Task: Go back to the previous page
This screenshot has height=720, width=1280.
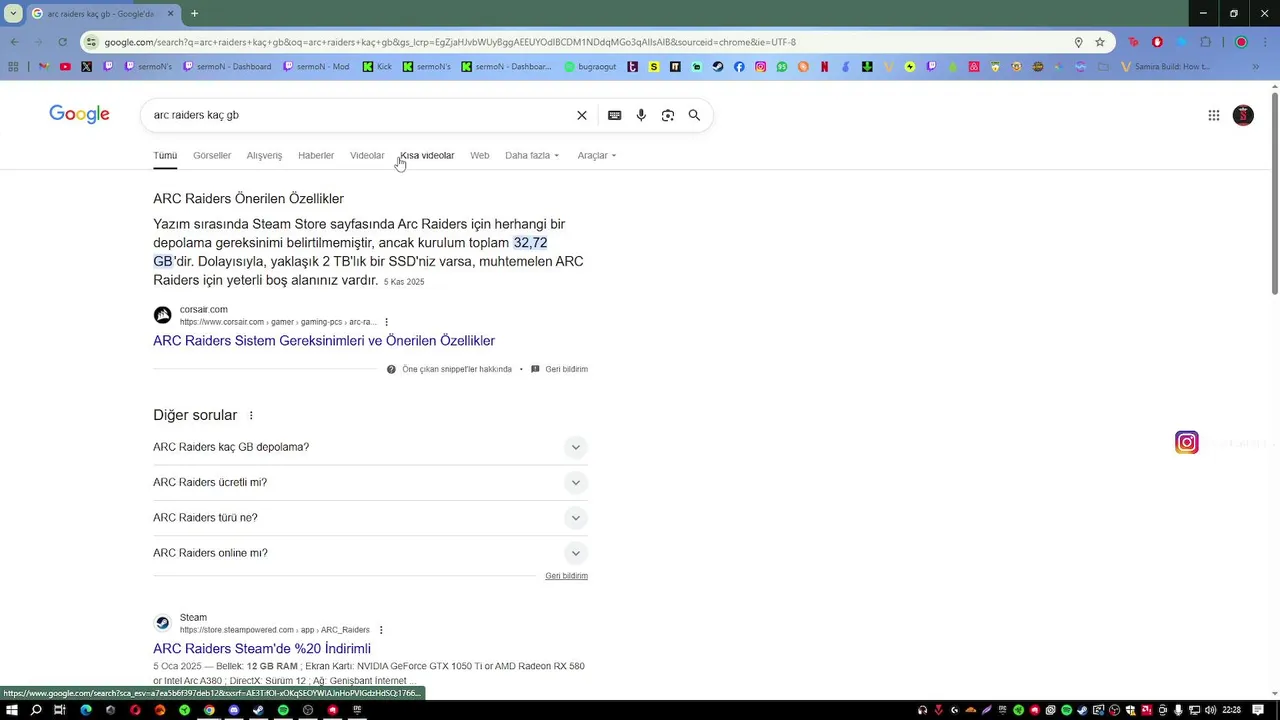Action: pyautogui.click(x=14, y=42)
